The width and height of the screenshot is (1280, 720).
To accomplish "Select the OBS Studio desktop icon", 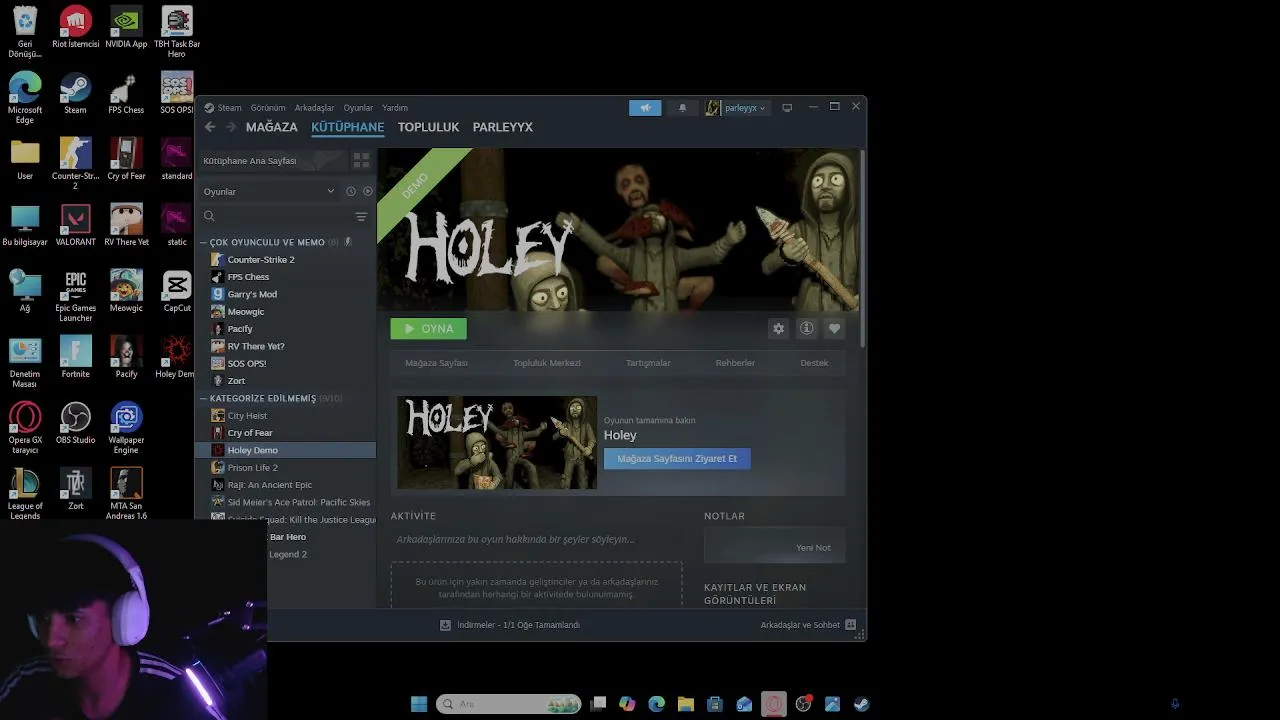I will click(x=76, y=423).
